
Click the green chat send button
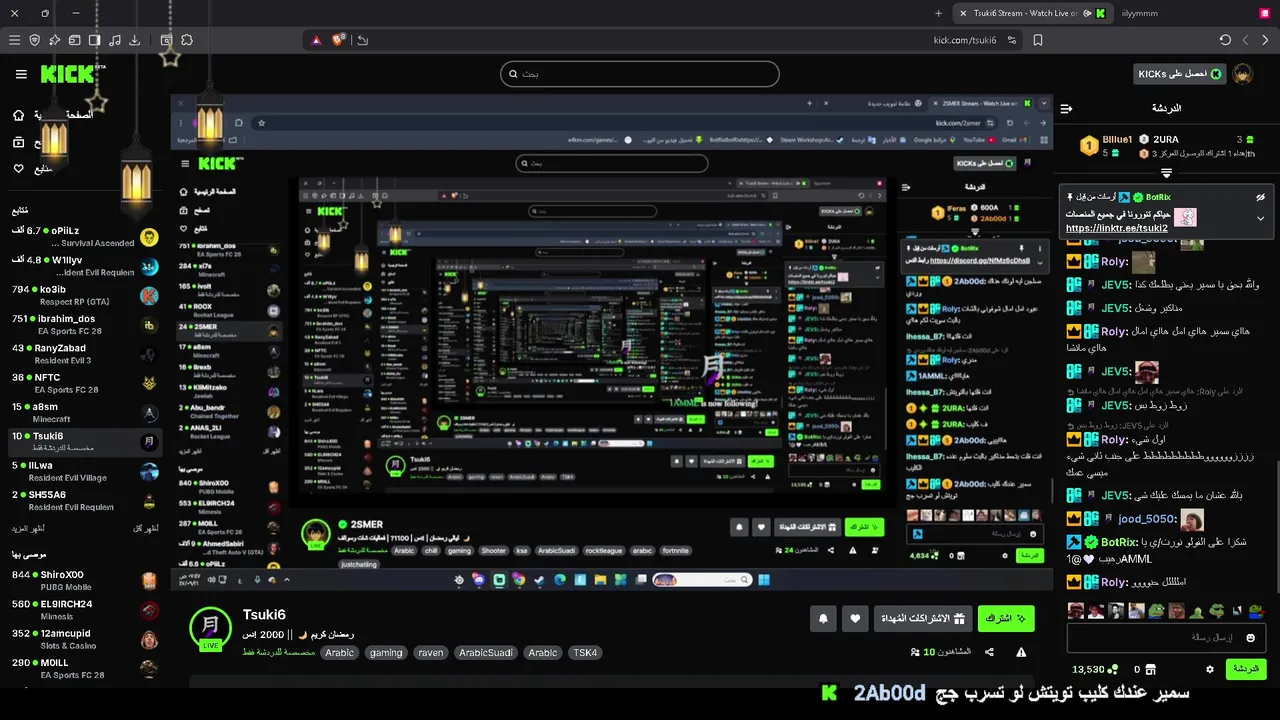coord(1245,669)
